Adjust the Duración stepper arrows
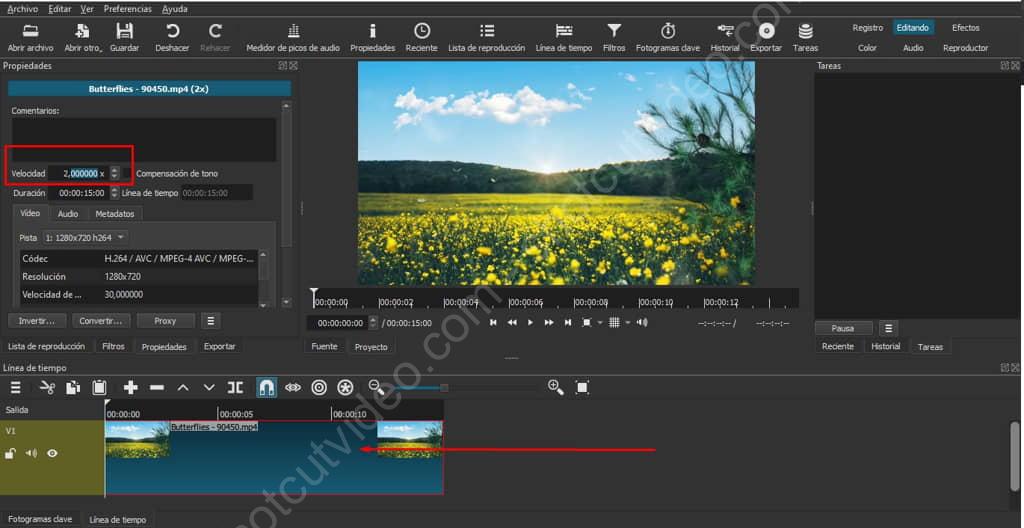The height and width of the screenshot is (528, 1024). (115, 193)
